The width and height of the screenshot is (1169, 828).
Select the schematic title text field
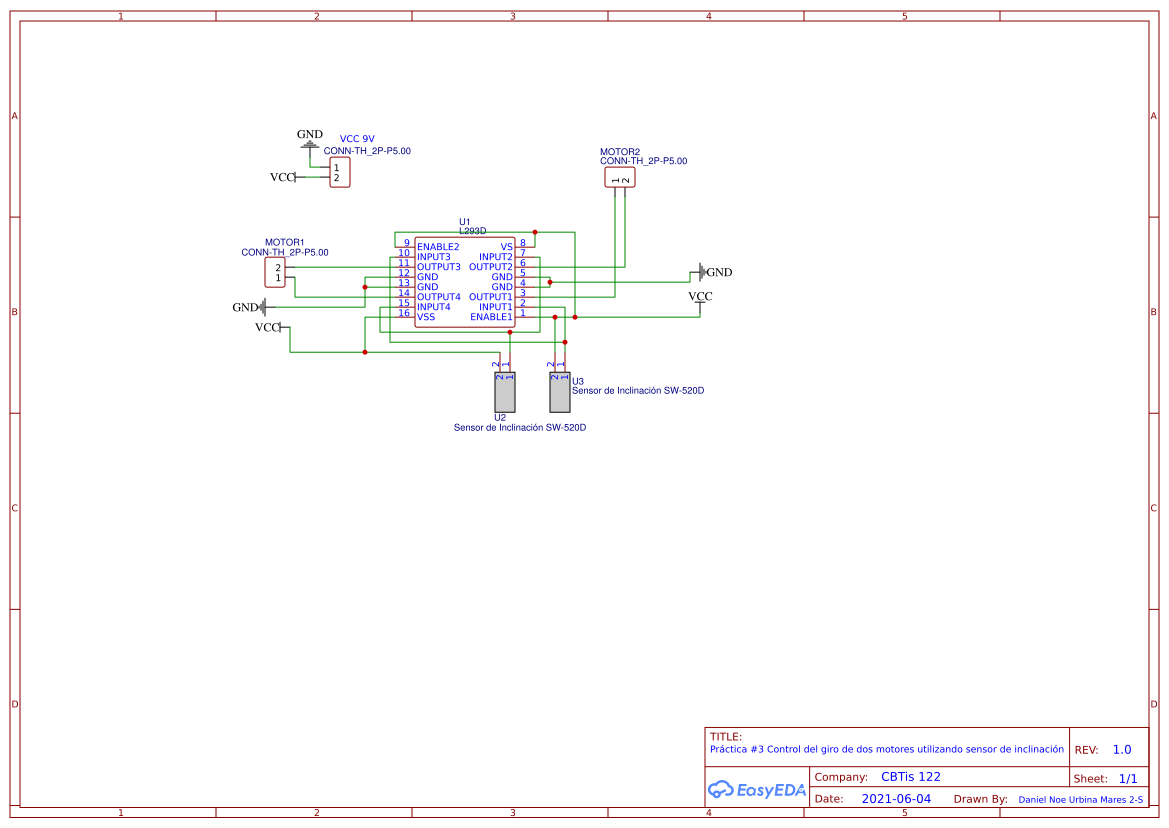pyautogui.click(x=886, y=749)
